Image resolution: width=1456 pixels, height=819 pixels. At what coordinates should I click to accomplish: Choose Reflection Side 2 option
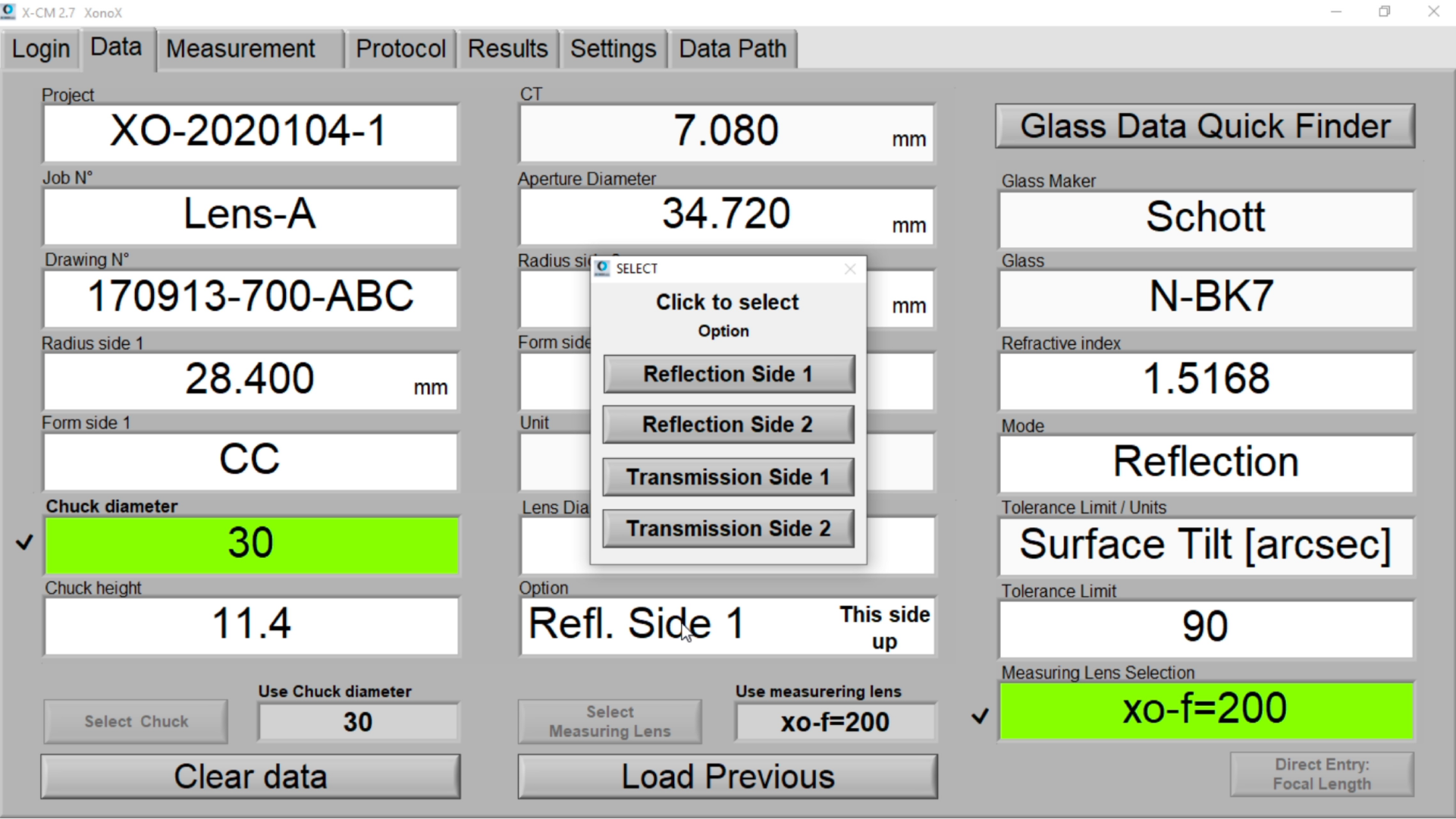click(x=728, y=425)
